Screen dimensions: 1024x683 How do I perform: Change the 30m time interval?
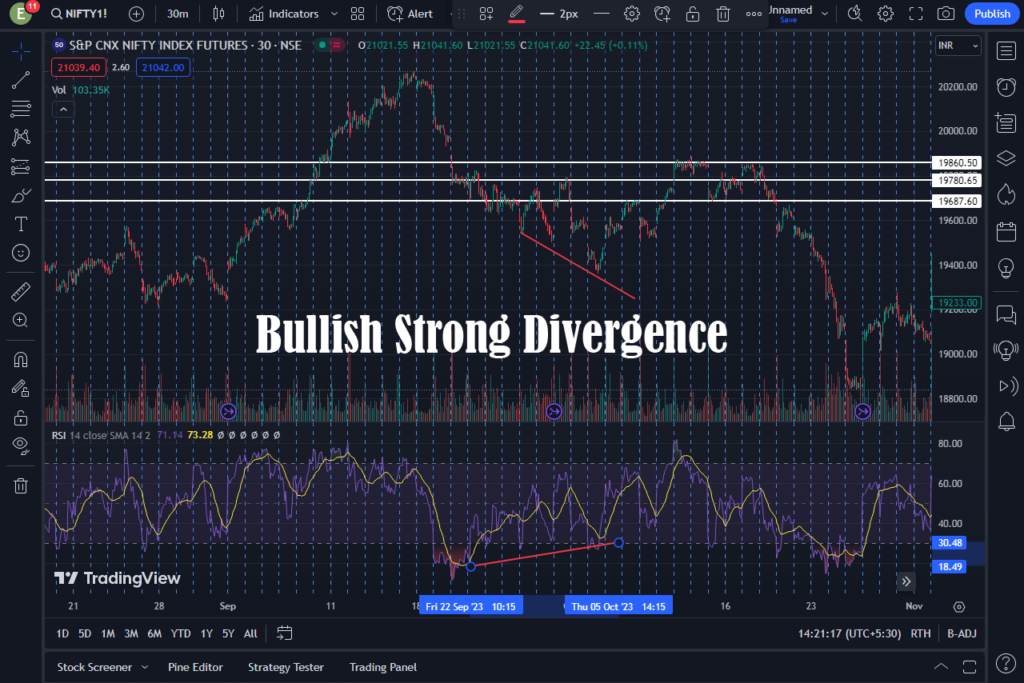point(178,14)
